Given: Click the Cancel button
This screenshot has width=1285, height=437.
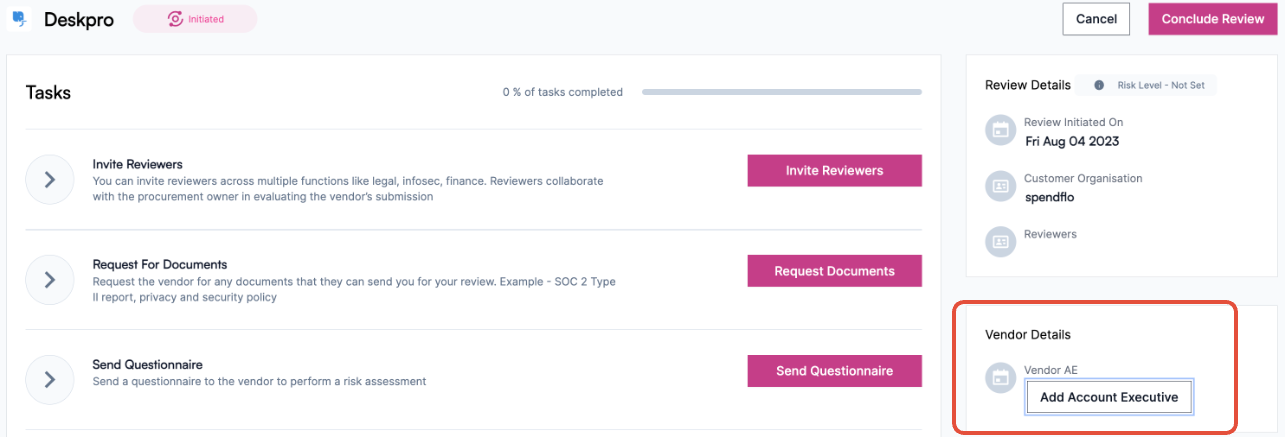Looking at the screenshot, I should click(1096, 19).
